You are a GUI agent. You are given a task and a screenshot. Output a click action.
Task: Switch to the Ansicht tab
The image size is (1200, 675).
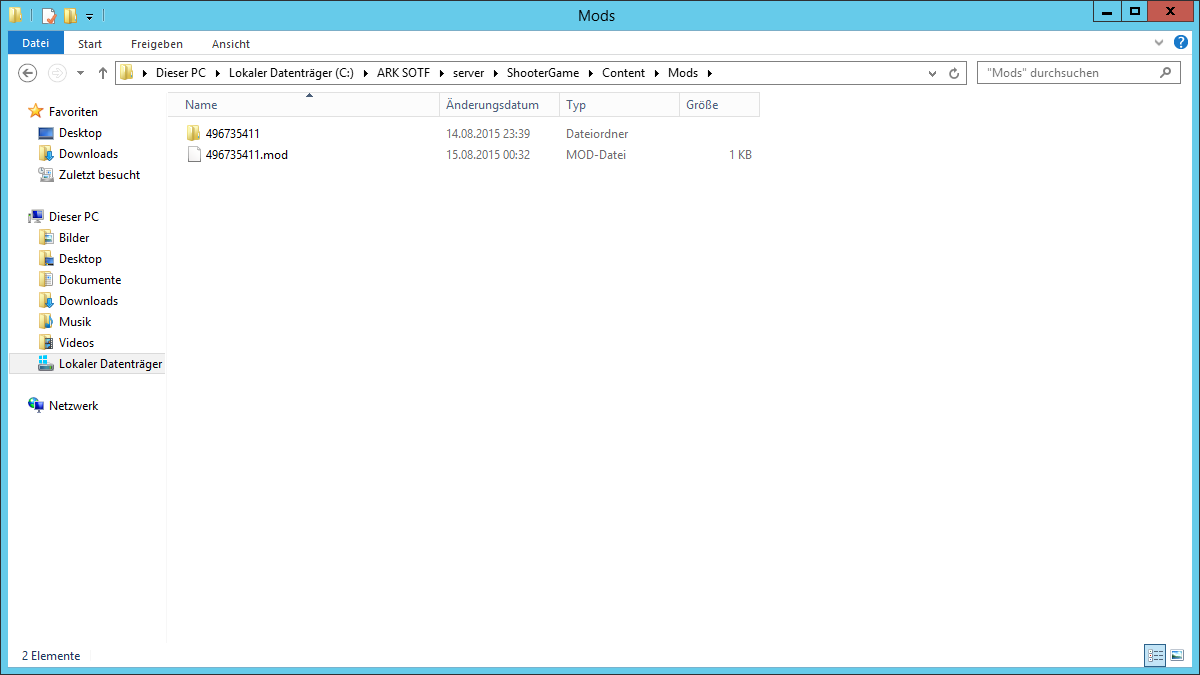(x=231, y=44)
